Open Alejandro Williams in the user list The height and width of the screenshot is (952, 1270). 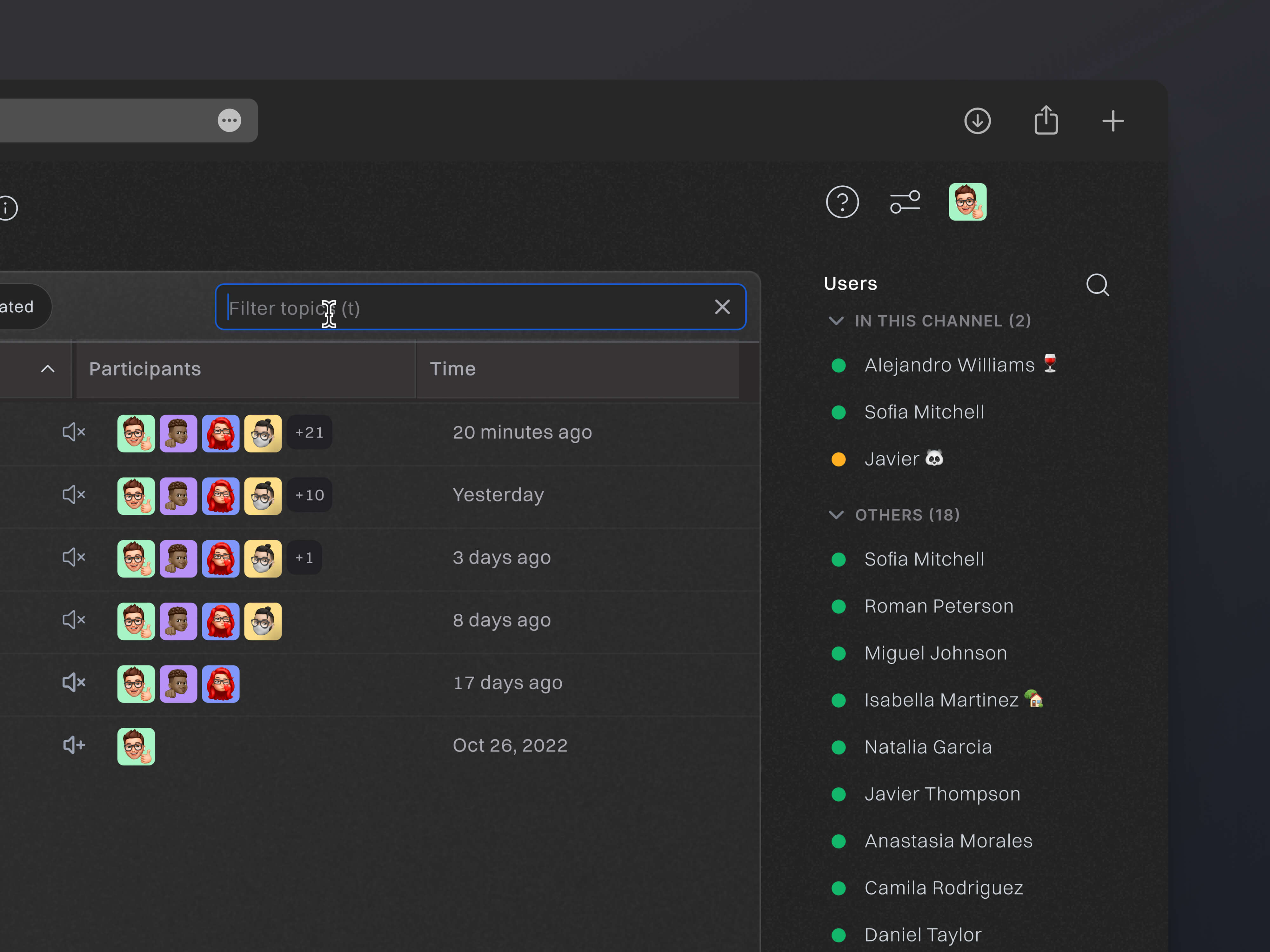949,365
